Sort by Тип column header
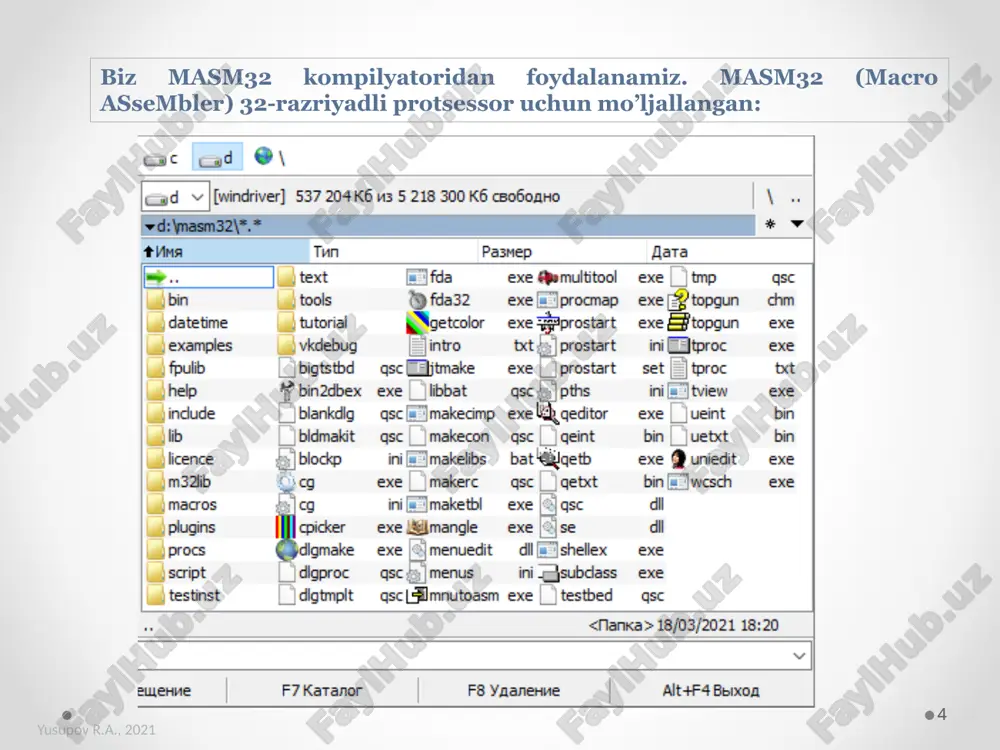 (x=393, y=251)
